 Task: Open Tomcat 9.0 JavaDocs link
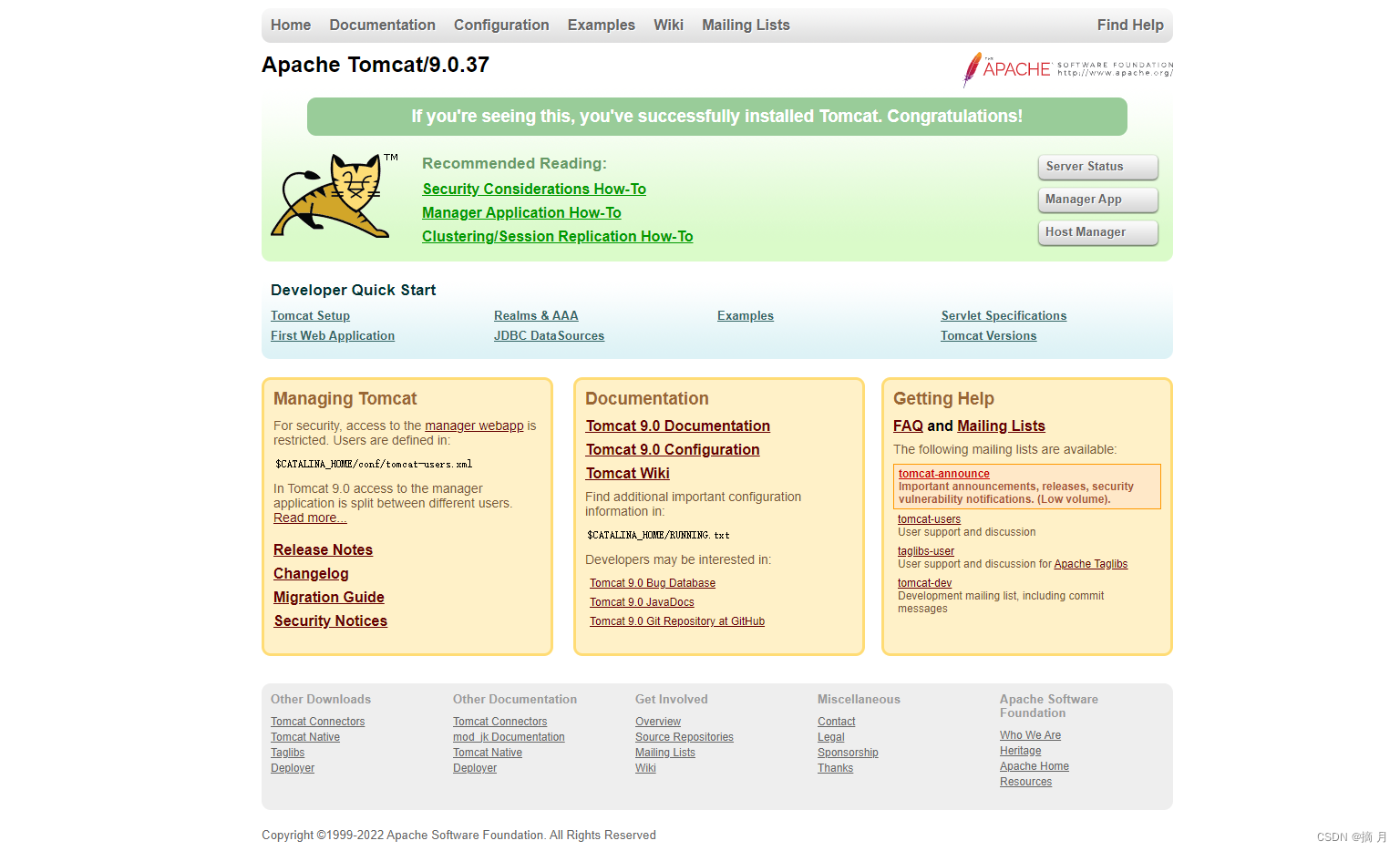tap(642, 602)
